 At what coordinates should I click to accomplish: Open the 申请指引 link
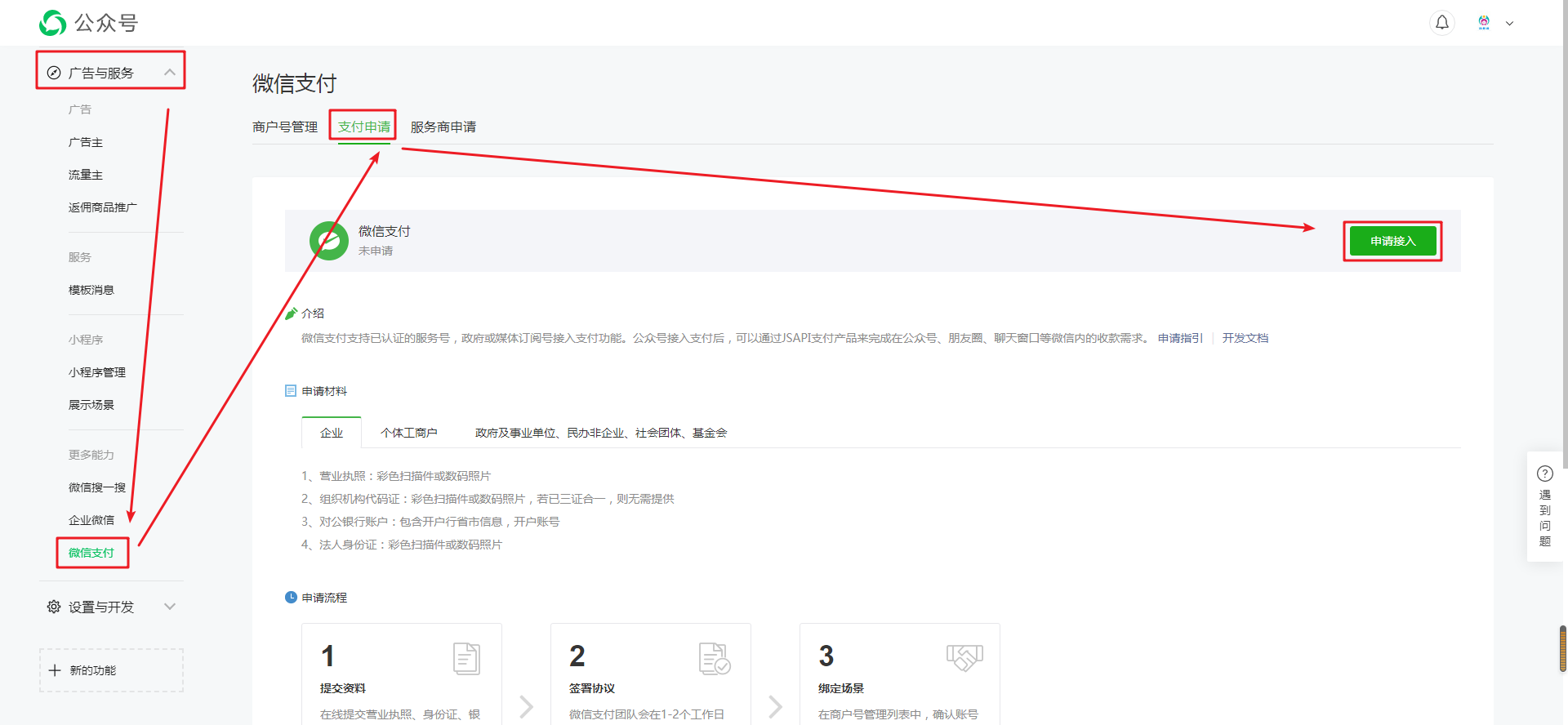[1180, 338]
